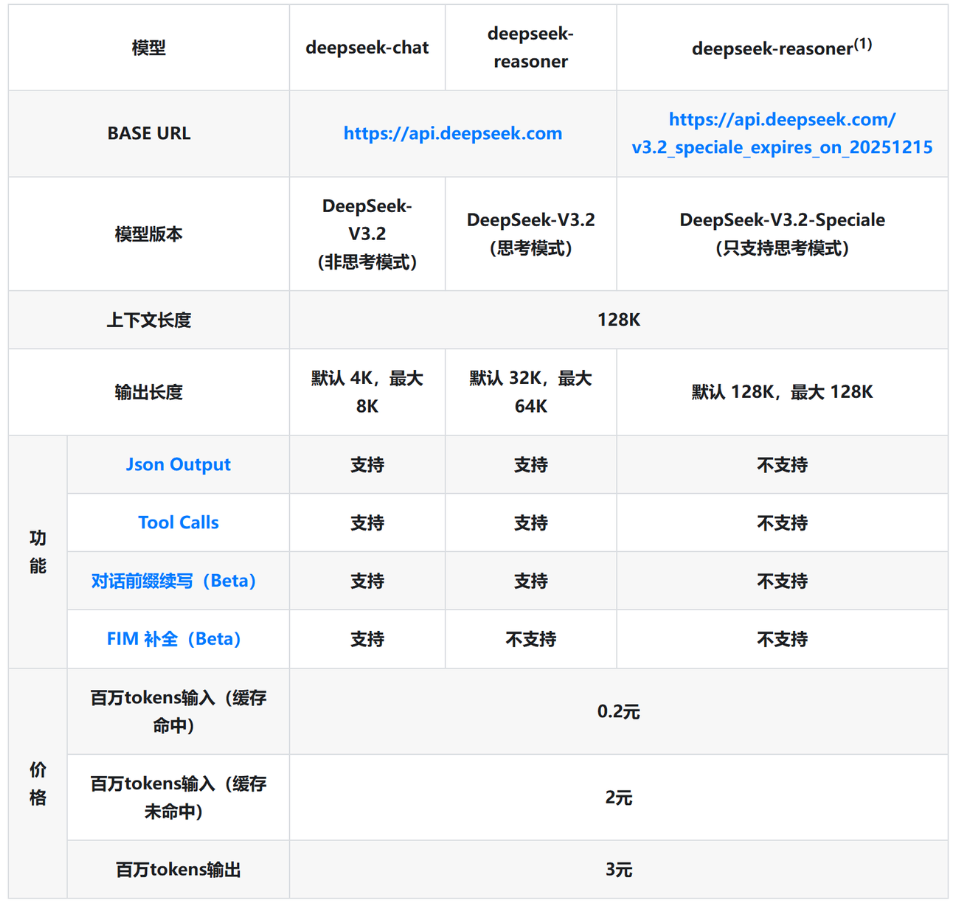954x904 pixels.
Task: Click the 上下文长度 row label
Action: [149, 319]
